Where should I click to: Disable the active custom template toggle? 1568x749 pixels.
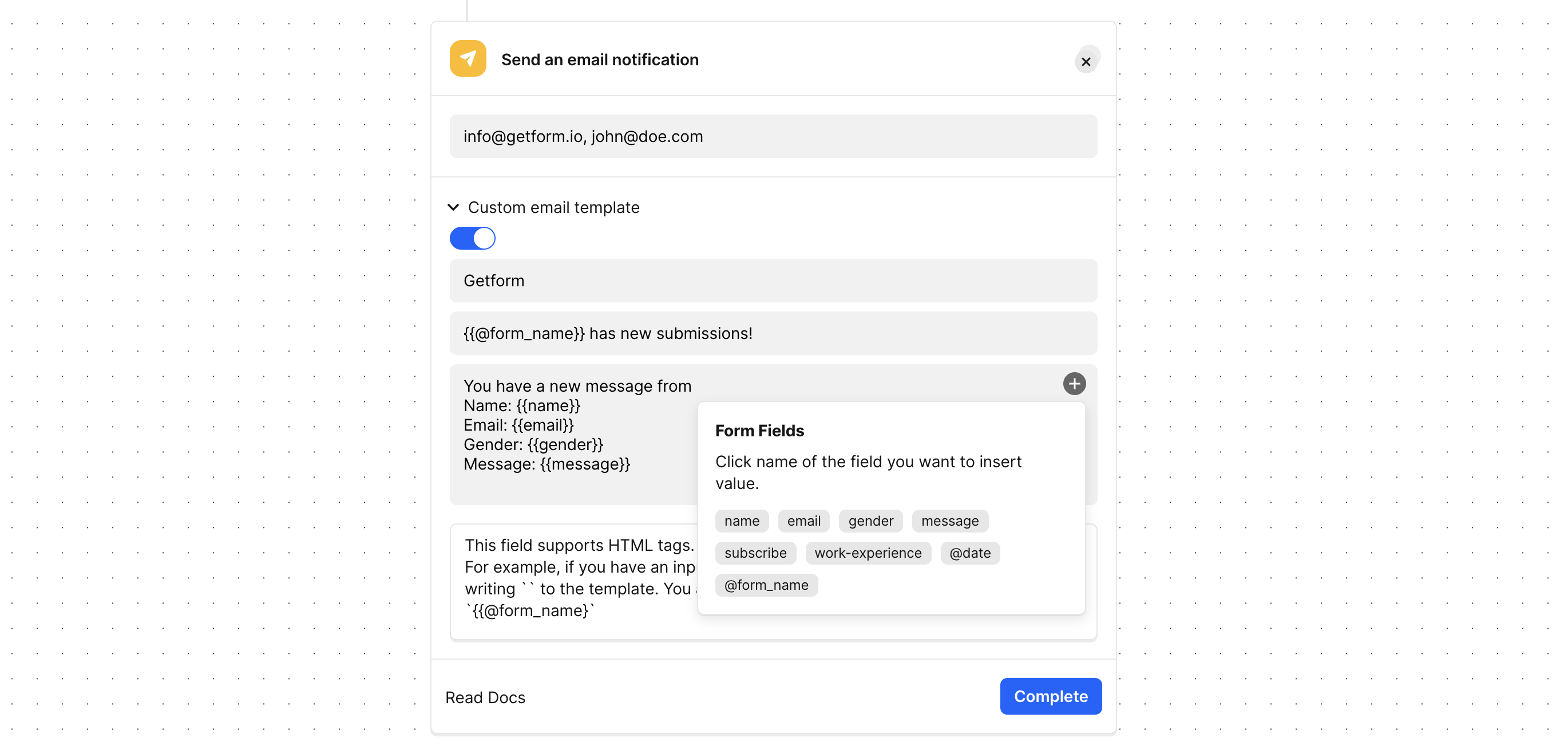pos(472,237)
